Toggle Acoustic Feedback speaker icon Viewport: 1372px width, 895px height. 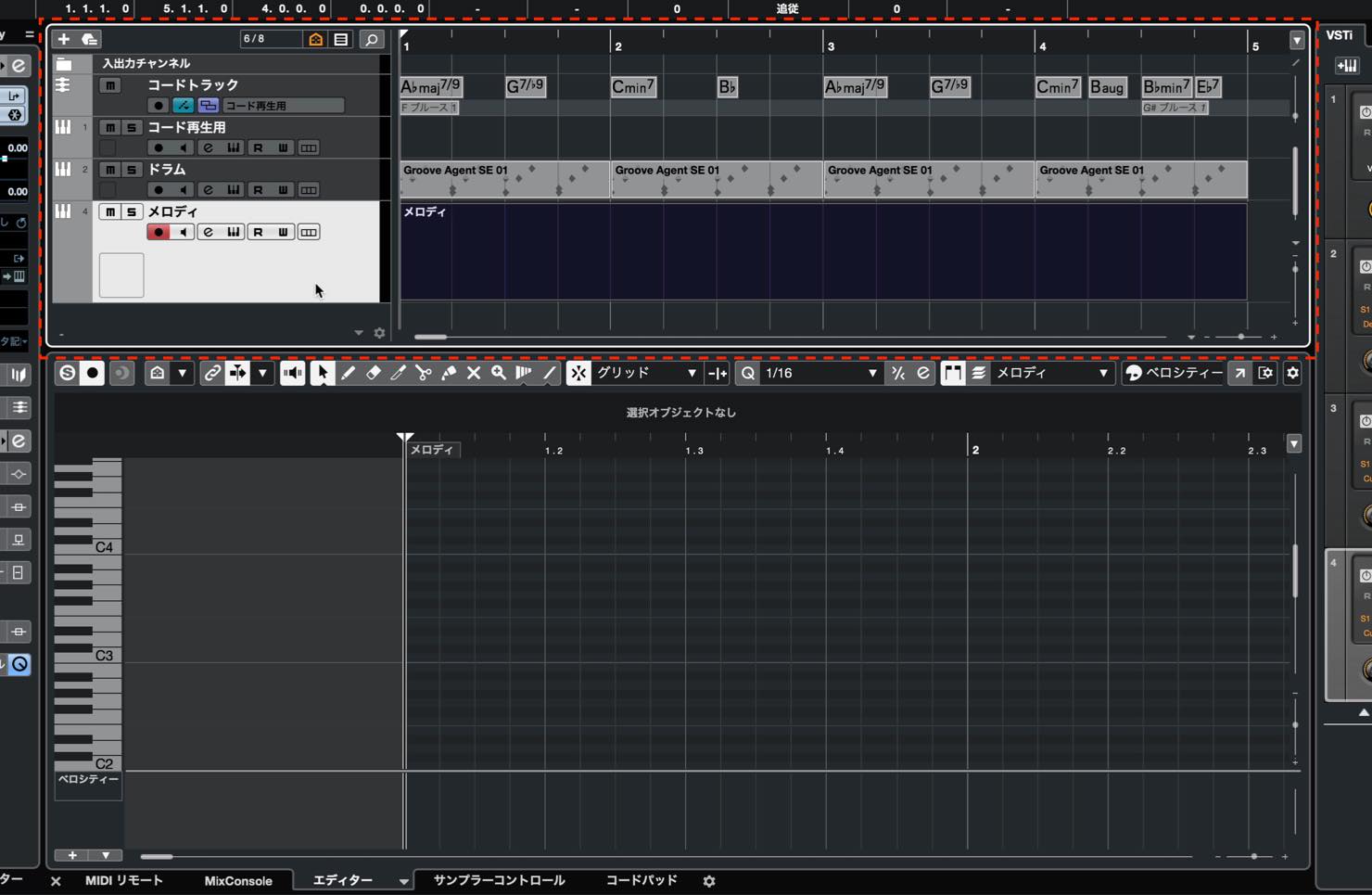(292, 373)
